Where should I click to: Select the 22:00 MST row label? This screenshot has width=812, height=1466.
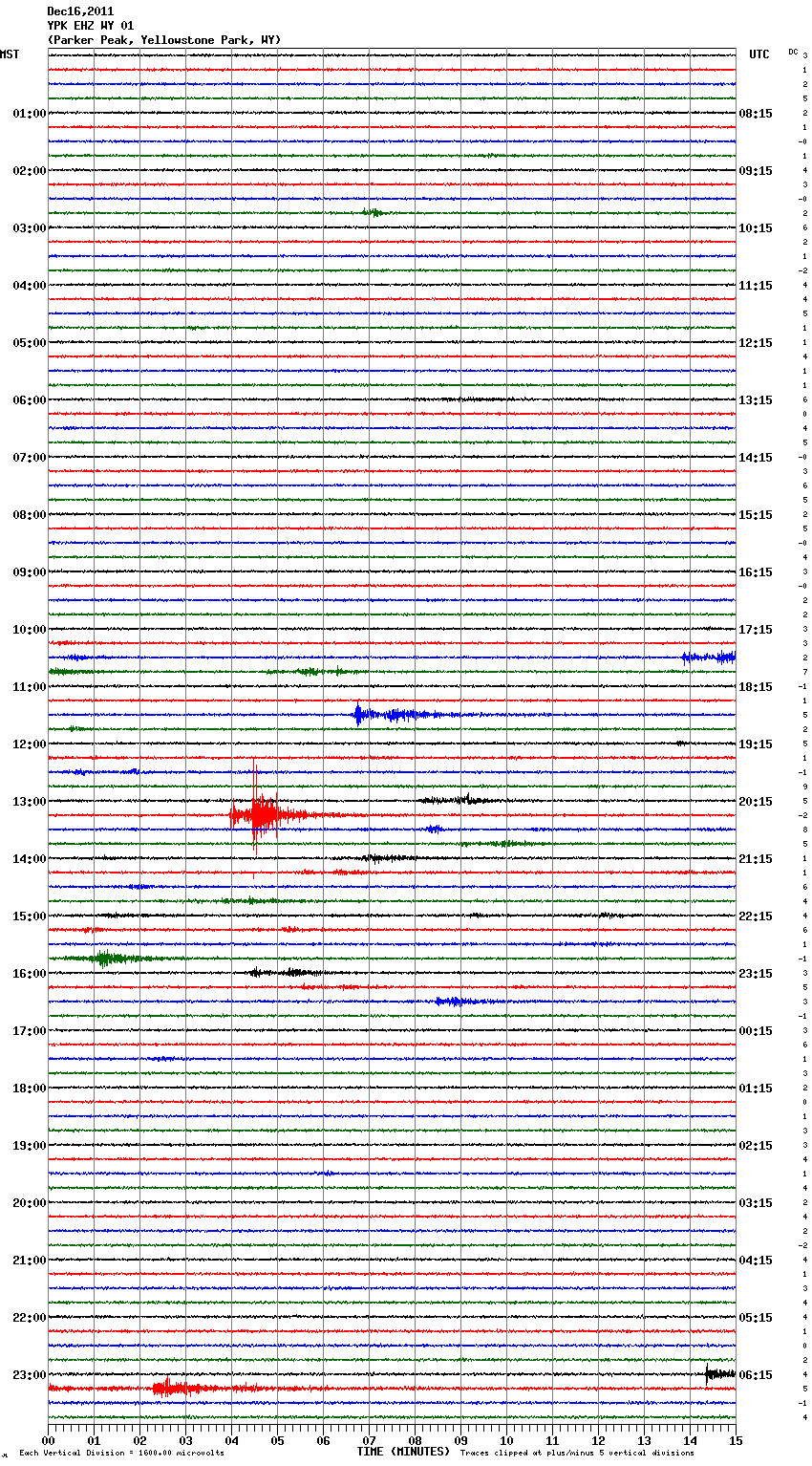tap(30, 1318)
